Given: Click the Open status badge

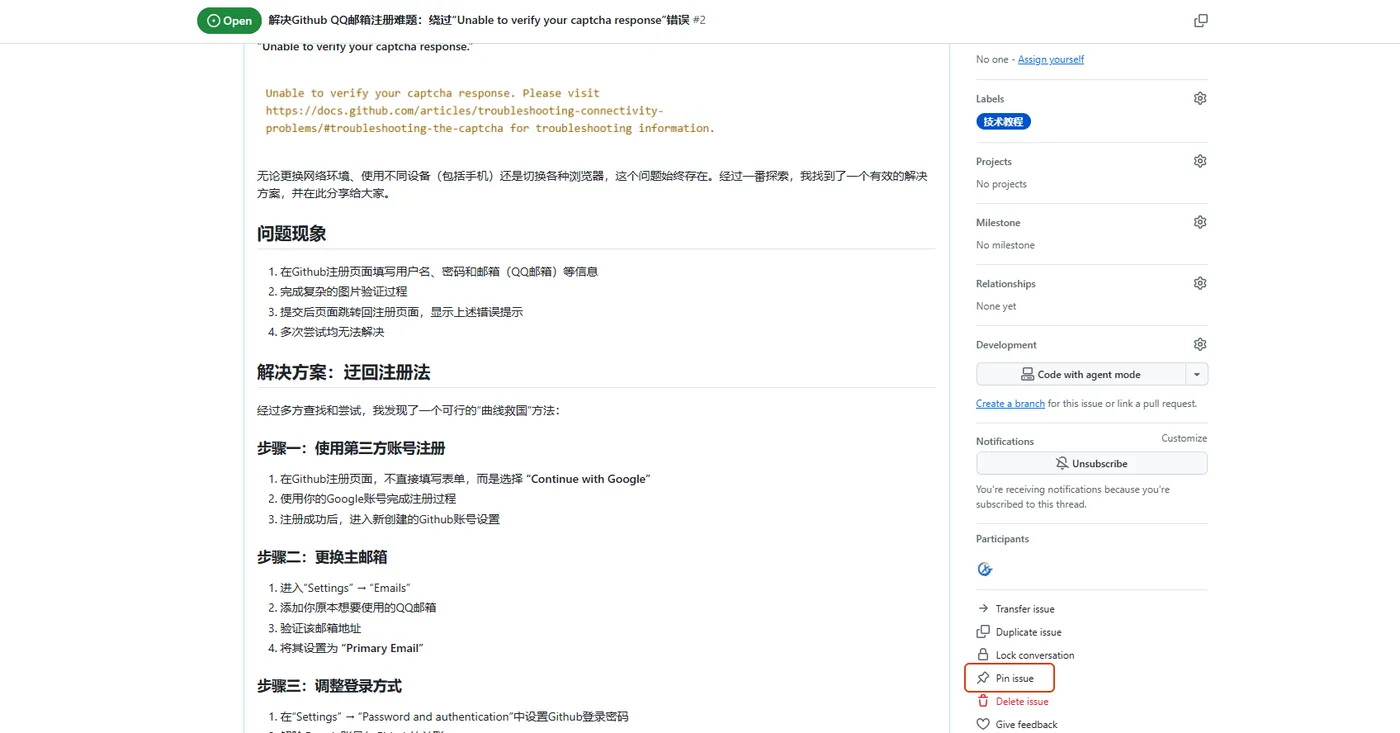Looking at the screenshot, I should point(229,20).
